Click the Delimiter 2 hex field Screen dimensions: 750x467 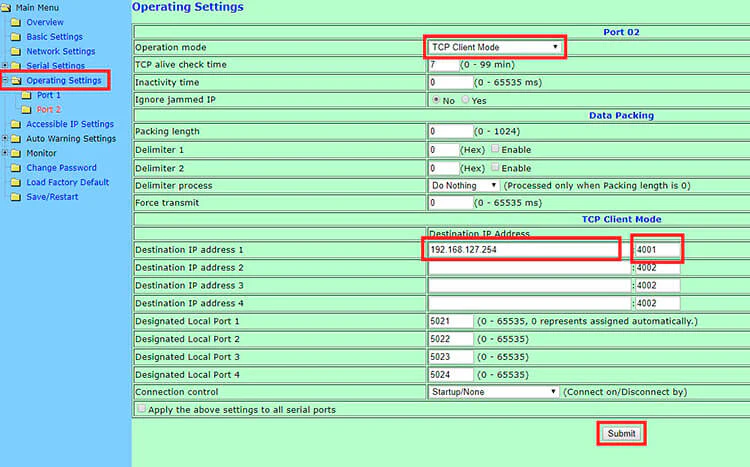444,168
